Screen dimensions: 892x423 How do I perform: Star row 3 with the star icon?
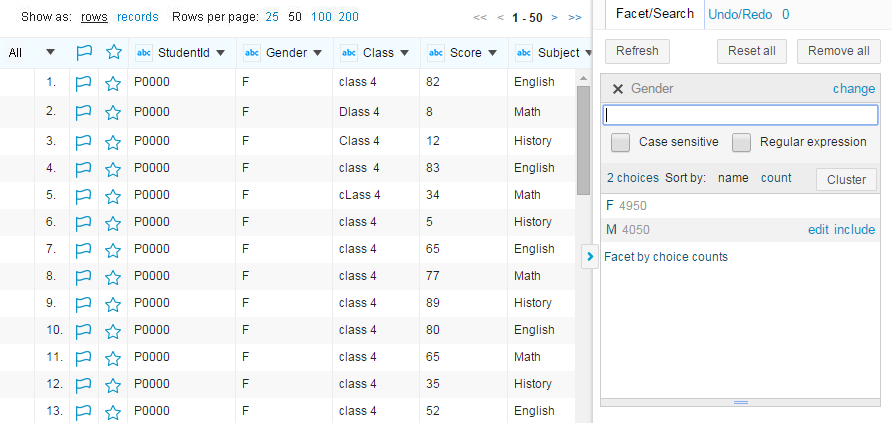click(113, 142)
